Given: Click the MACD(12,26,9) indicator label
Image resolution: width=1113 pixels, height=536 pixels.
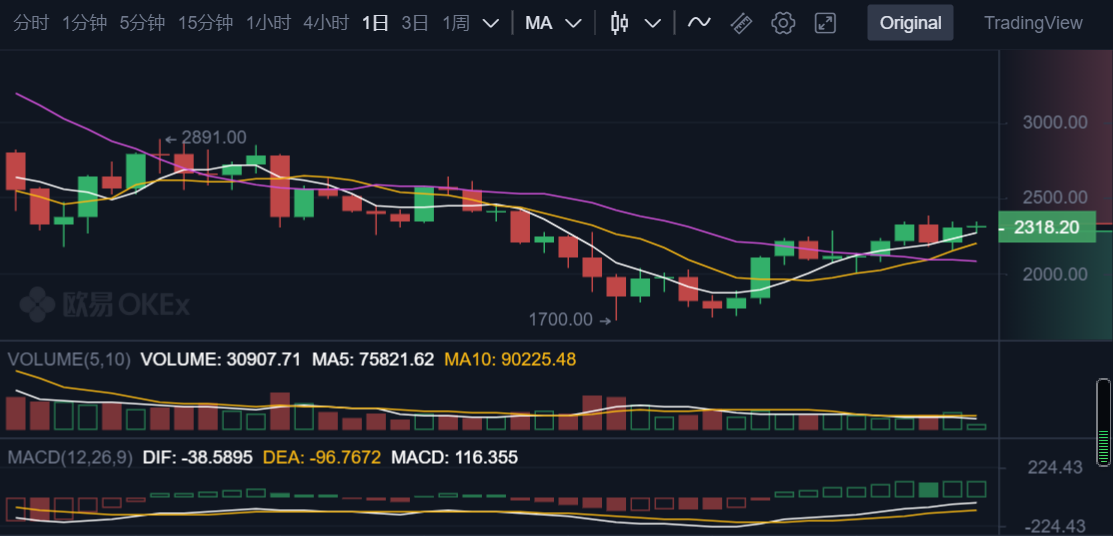Looking at the screenshot, I should (70, 457).
